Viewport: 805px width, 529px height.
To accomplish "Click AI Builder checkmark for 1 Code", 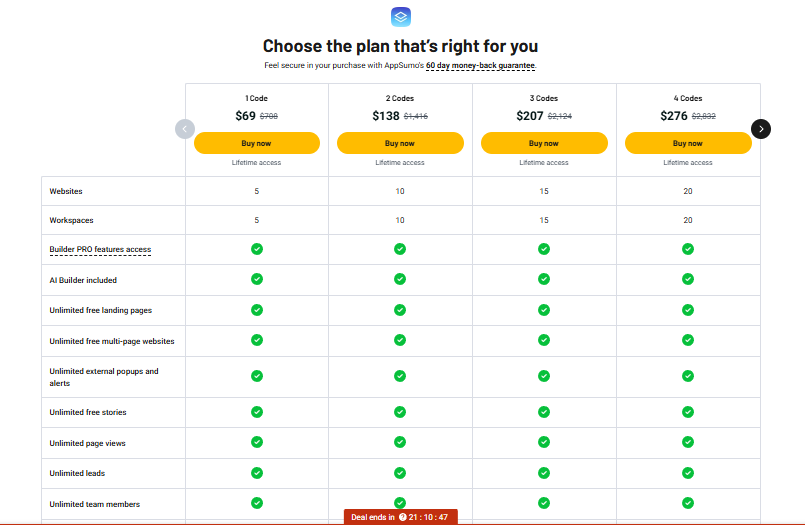I will point(257,279).
